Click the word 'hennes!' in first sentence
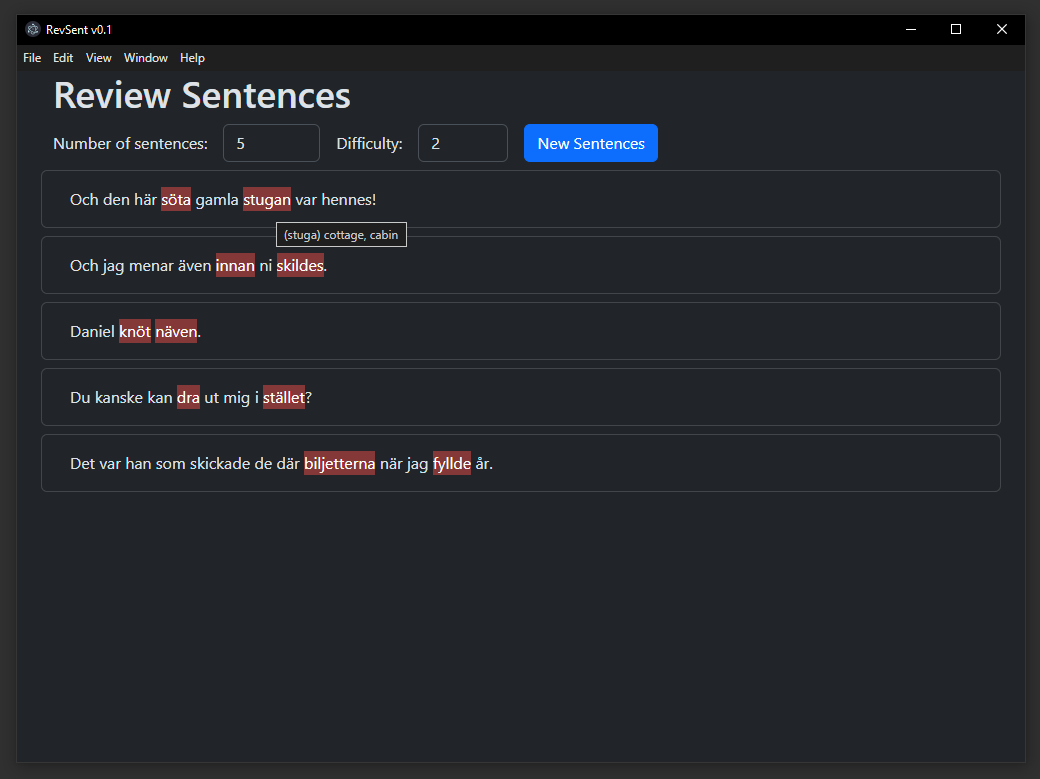The width and height of the screenshot is (1040, 779). (x=348, y=199)
